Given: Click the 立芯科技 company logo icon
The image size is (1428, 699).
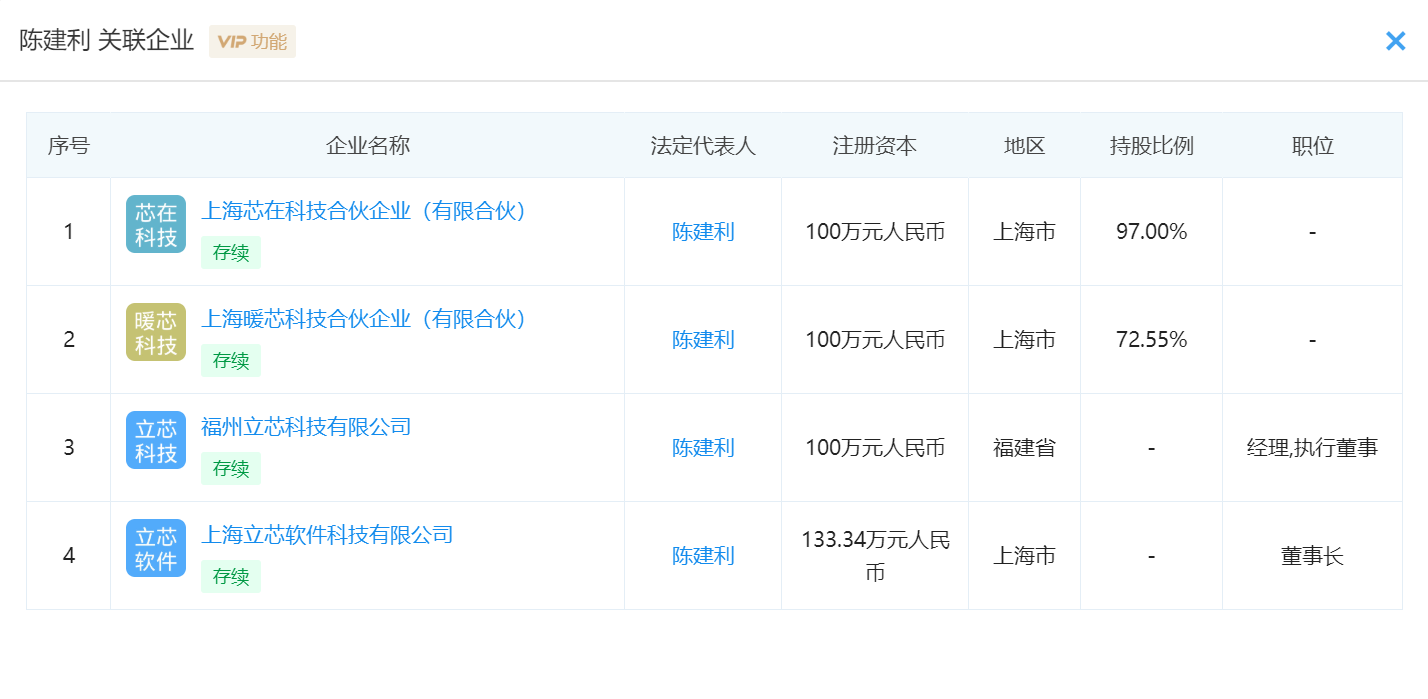Looking at the screenshot, I should click(x=156, y=440).
